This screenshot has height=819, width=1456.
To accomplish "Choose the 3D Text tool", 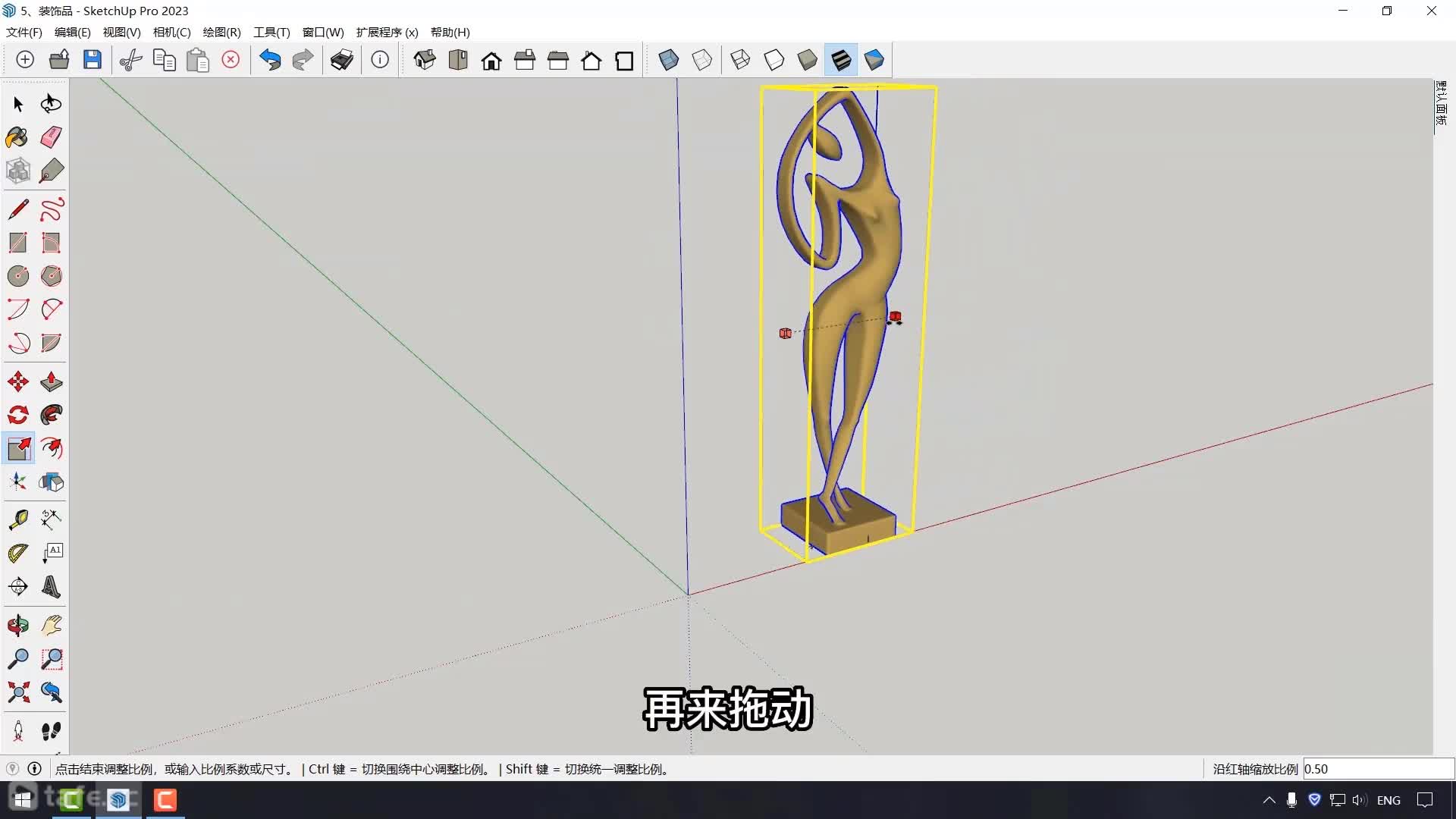I will pos(51,586).
